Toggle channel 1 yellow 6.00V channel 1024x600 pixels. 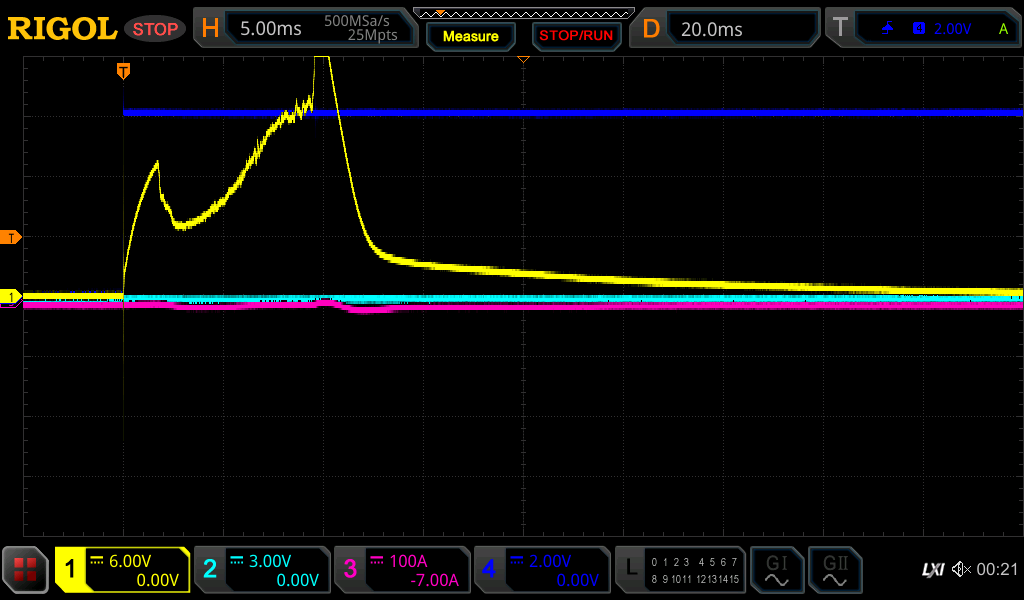tap(122, 570)
